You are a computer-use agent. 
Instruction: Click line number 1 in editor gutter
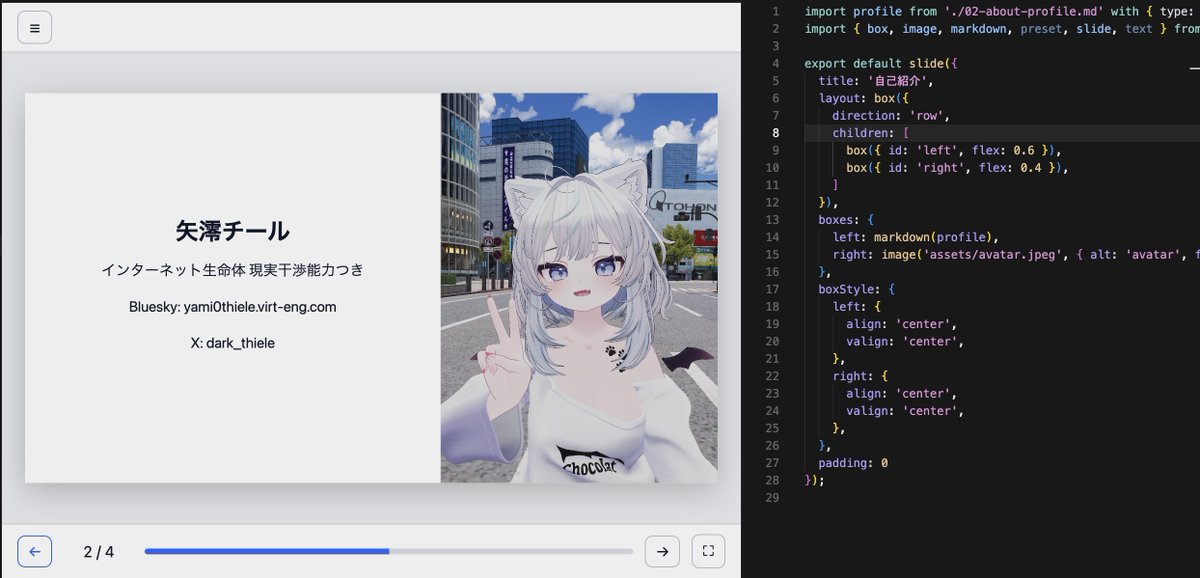pos(776,11)
